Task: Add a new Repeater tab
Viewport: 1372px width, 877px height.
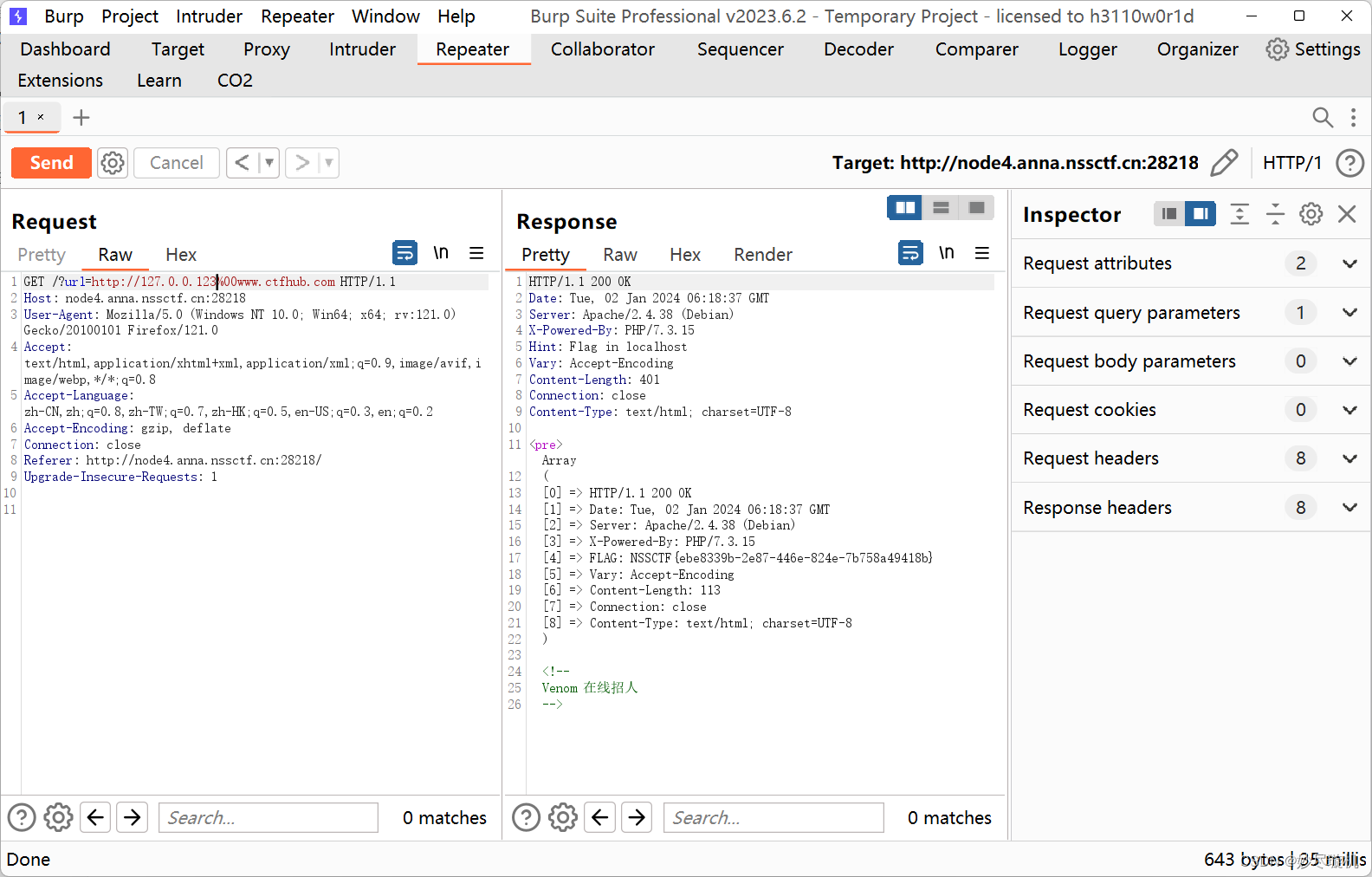Action: [x=81, y=117]
